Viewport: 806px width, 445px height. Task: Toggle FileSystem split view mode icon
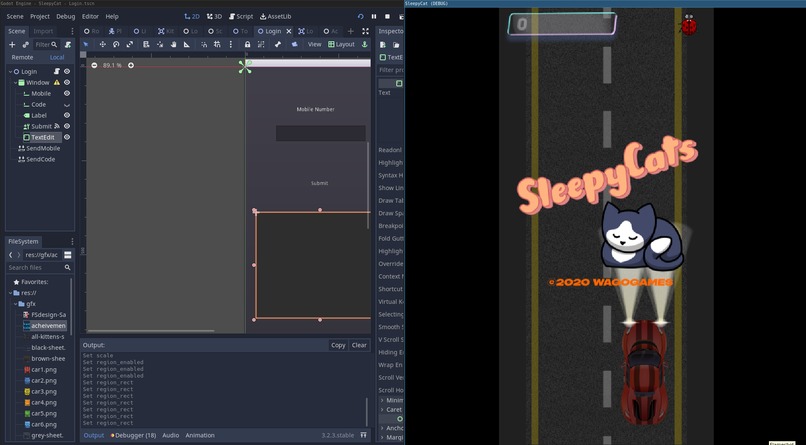(68, 255)
